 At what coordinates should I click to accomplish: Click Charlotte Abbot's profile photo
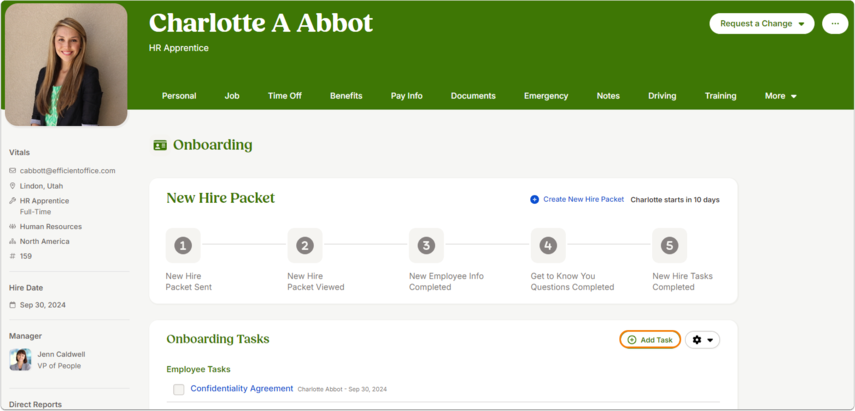click(x=66, y=65)
